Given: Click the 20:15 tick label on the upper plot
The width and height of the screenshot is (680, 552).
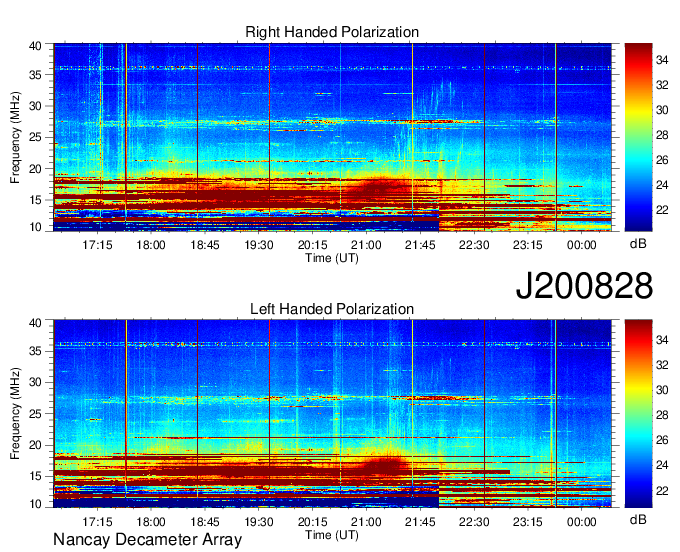Looking at the screenshot, I should pyautogui.click(x=312, y=245).
